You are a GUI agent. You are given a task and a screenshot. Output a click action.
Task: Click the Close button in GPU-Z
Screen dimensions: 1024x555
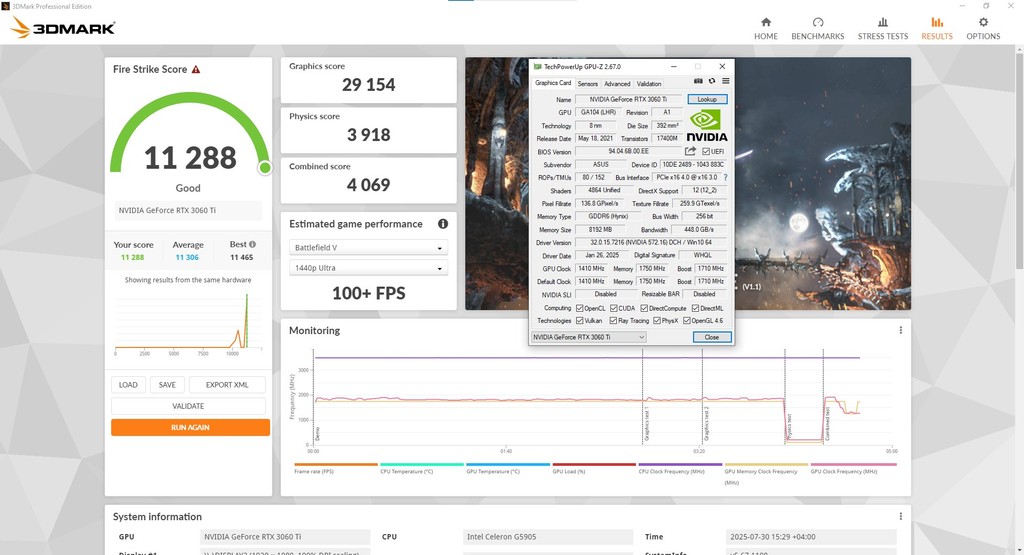coord(712,337)
